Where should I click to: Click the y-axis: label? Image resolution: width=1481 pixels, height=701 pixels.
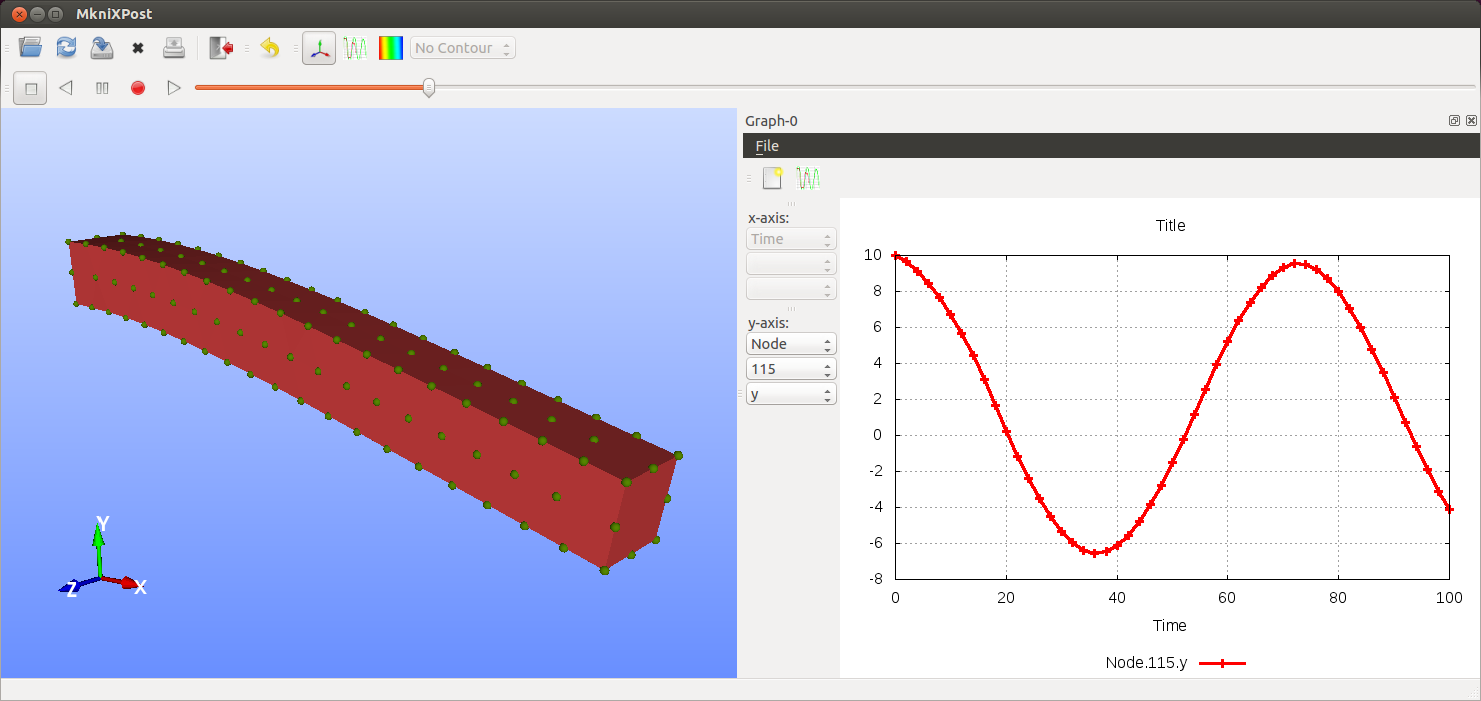click(768, 323)
